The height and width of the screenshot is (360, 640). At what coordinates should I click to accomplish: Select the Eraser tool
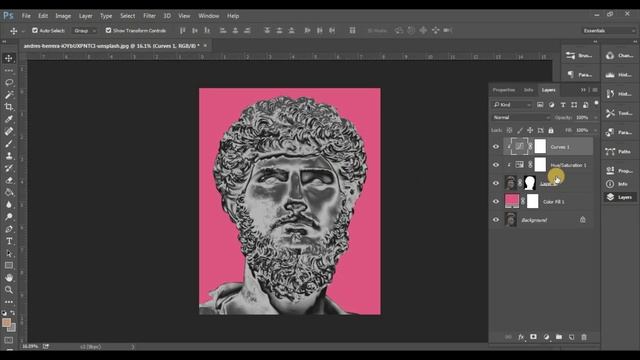click(9, 180)
